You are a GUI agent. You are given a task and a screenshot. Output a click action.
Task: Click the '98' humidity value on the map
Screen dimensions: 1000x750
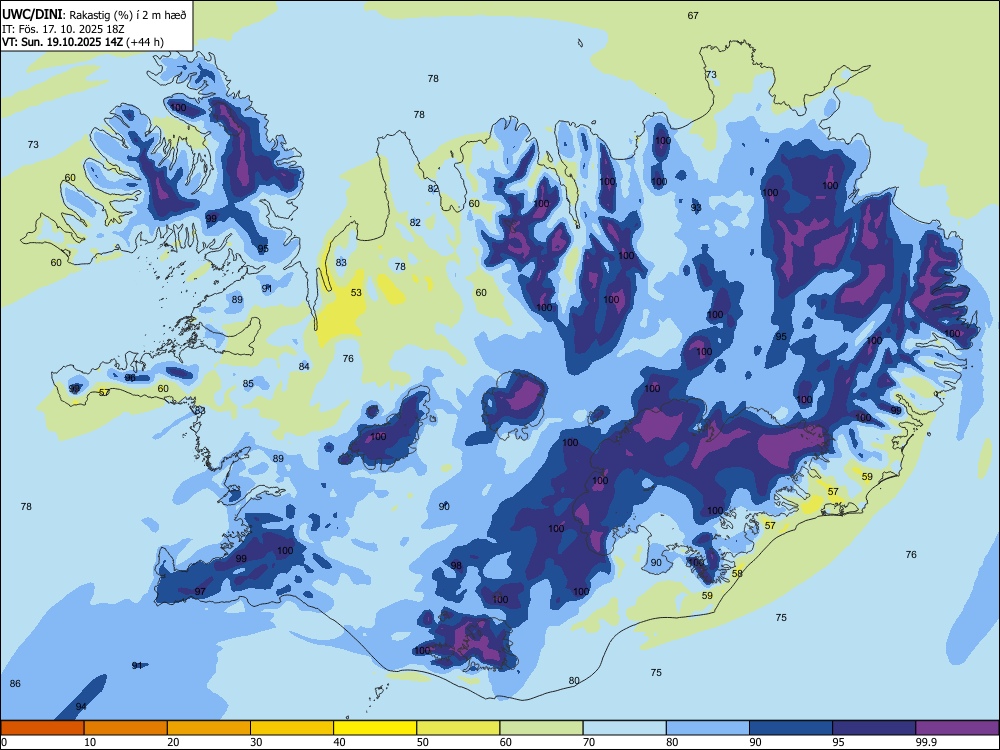pos(456,565)
